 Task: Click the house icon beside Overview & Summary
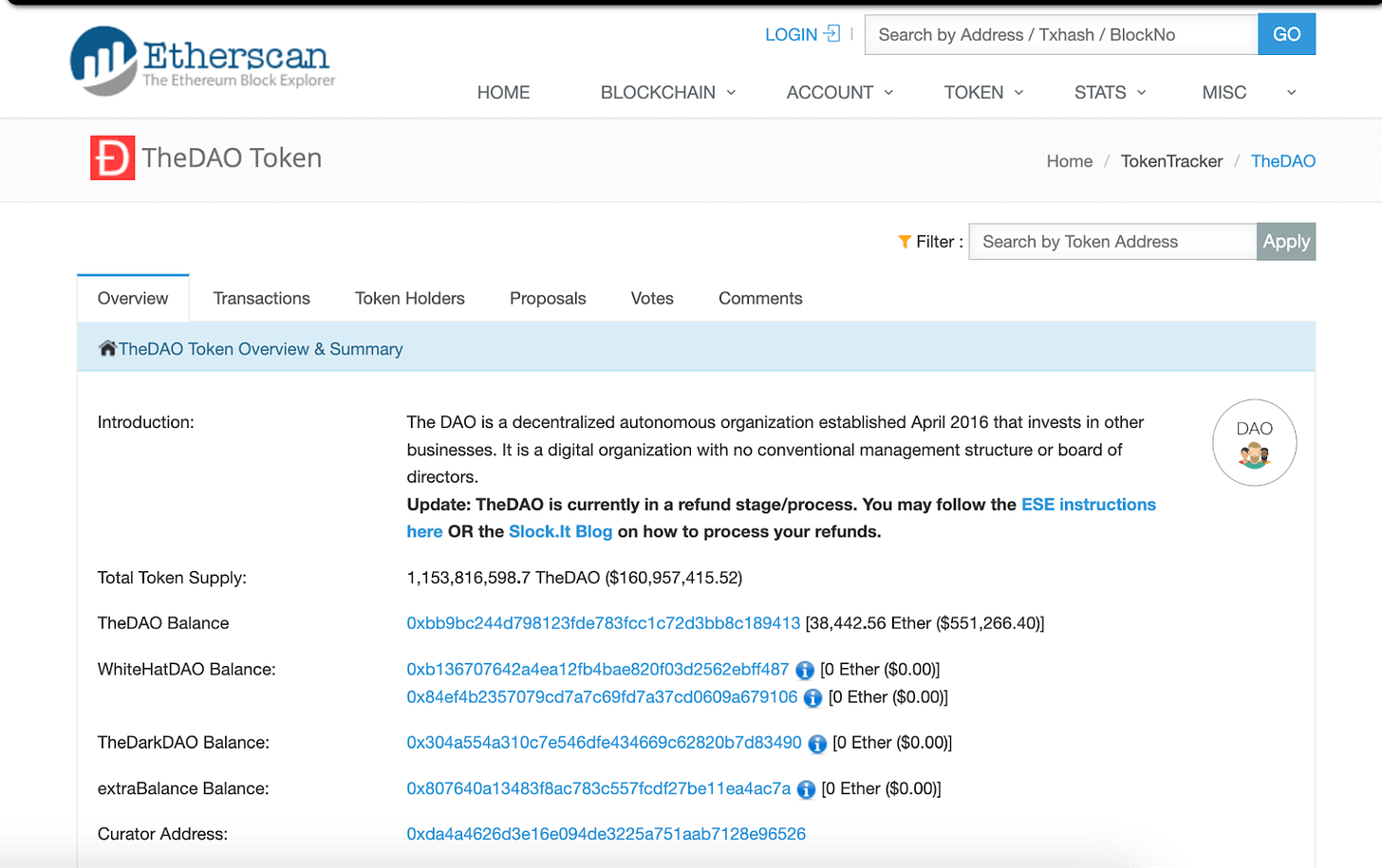point(107,348)
